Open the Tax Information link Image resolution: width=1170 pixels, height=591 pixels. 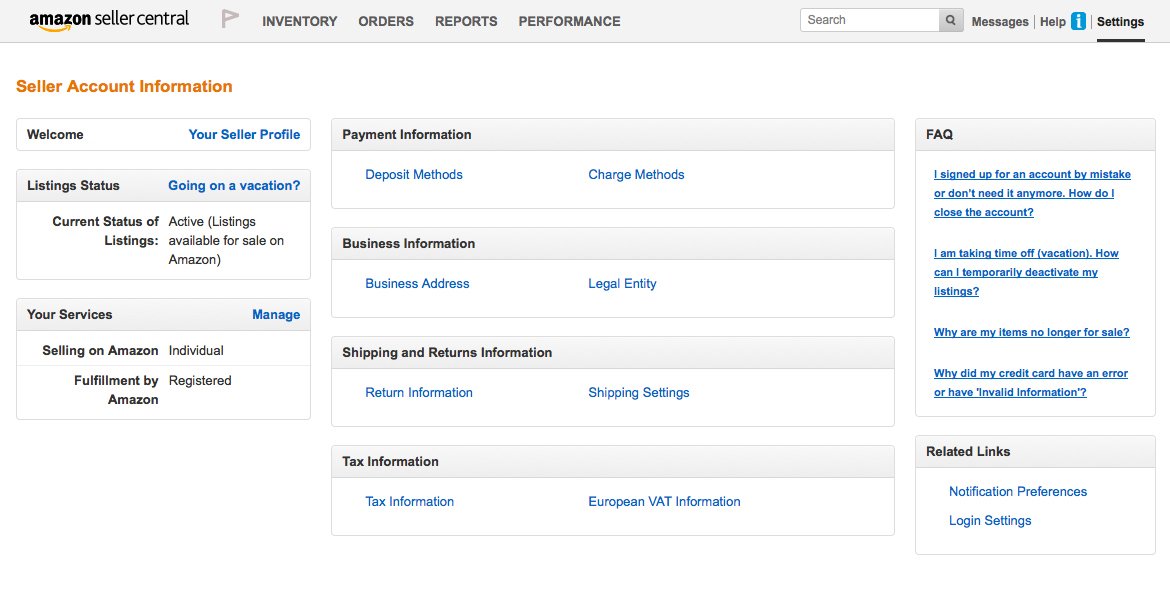click(409, 501)
